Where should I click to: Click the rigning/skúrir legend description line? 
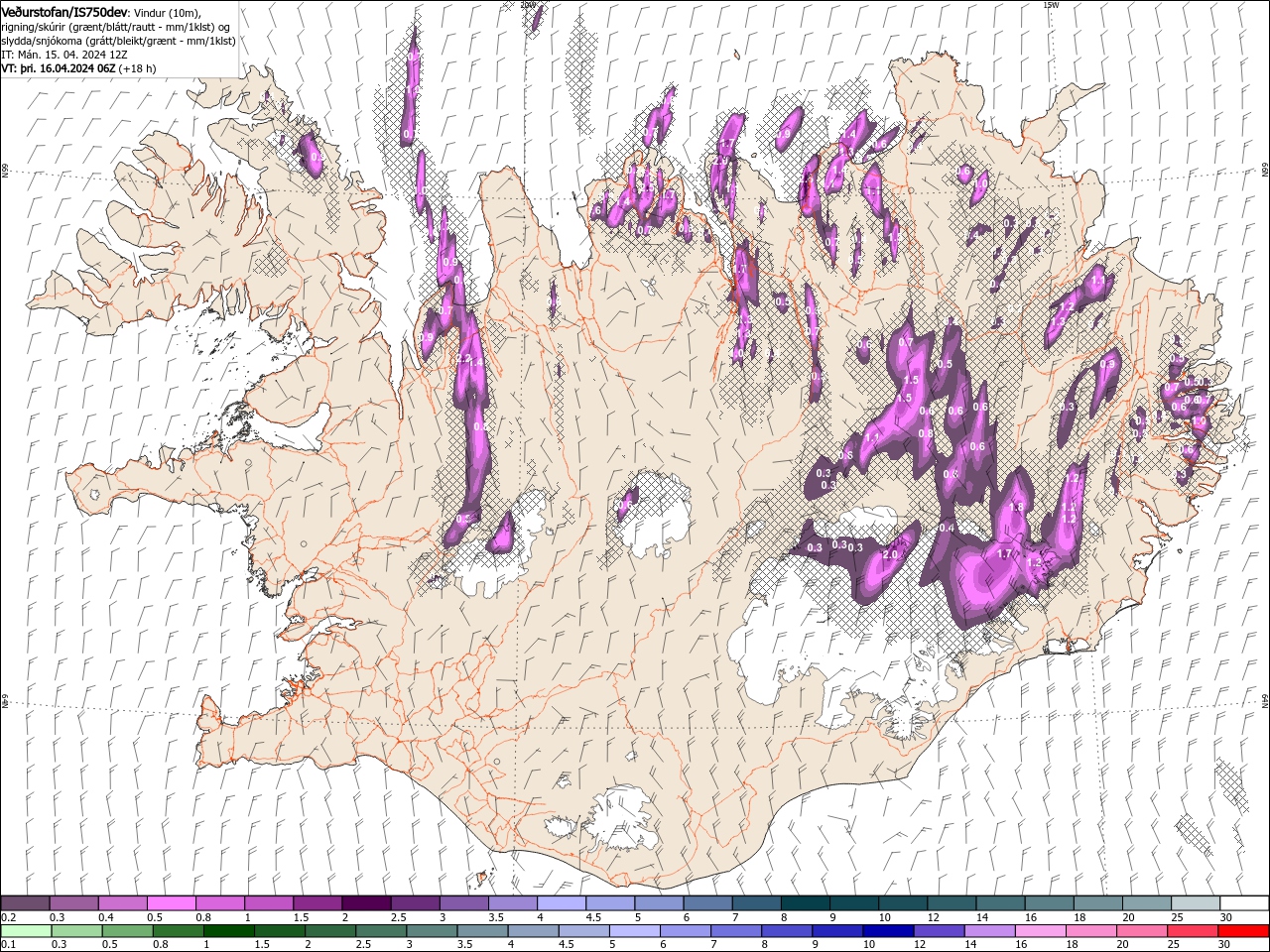click(116, 26)
